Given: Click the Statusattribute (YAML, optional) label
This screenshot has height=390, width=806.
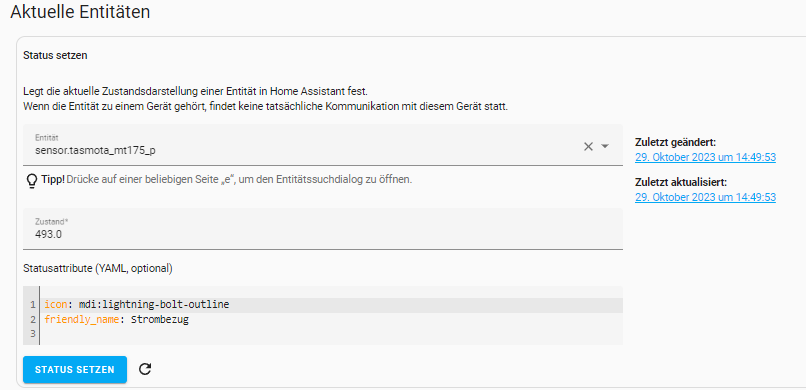Looking at the screenshot, I should click(98, 268).
